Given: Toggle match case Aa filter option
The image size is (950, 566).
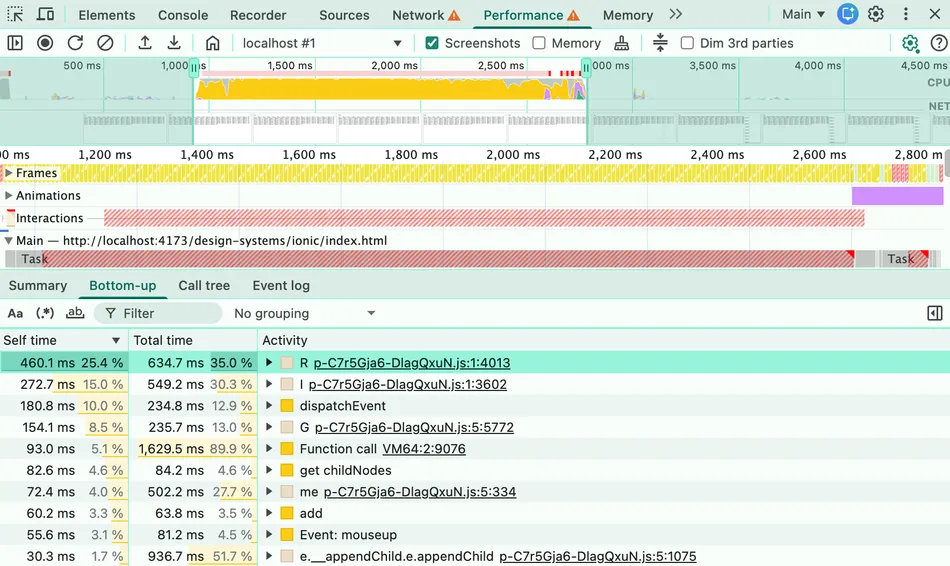Looking at the screenshot, I should tap(15, 313).
